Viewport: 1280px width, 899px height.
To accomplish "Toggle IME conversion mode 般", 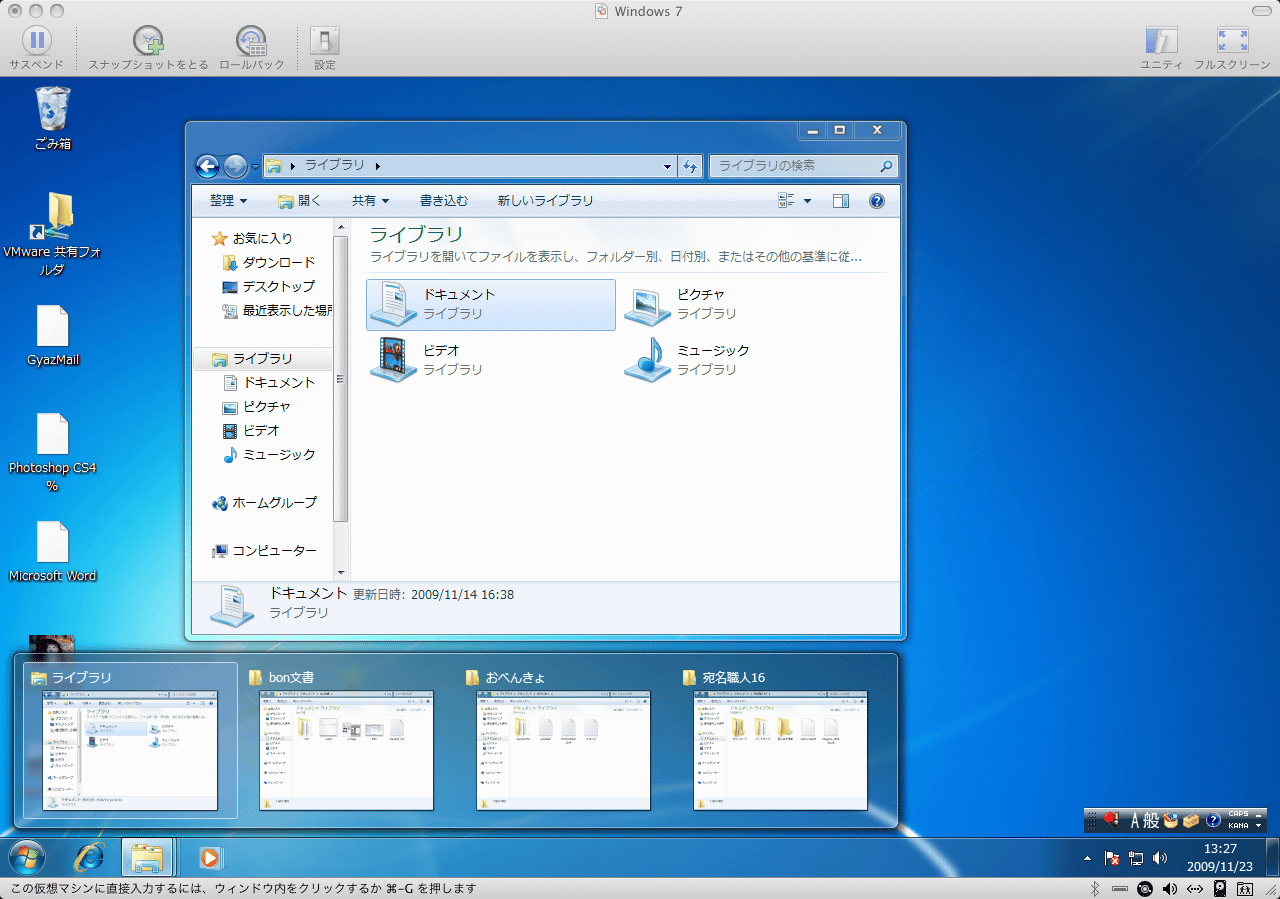I will point(1151,820).
